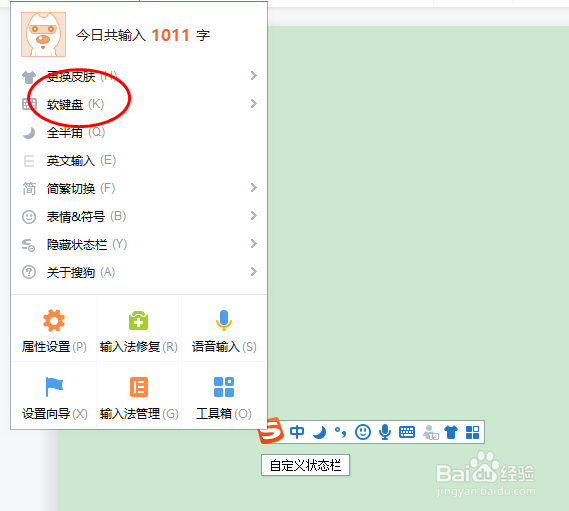Toggle moon full/half width on status bar
This screenshot has height=511, width=569.
point(319,432)
